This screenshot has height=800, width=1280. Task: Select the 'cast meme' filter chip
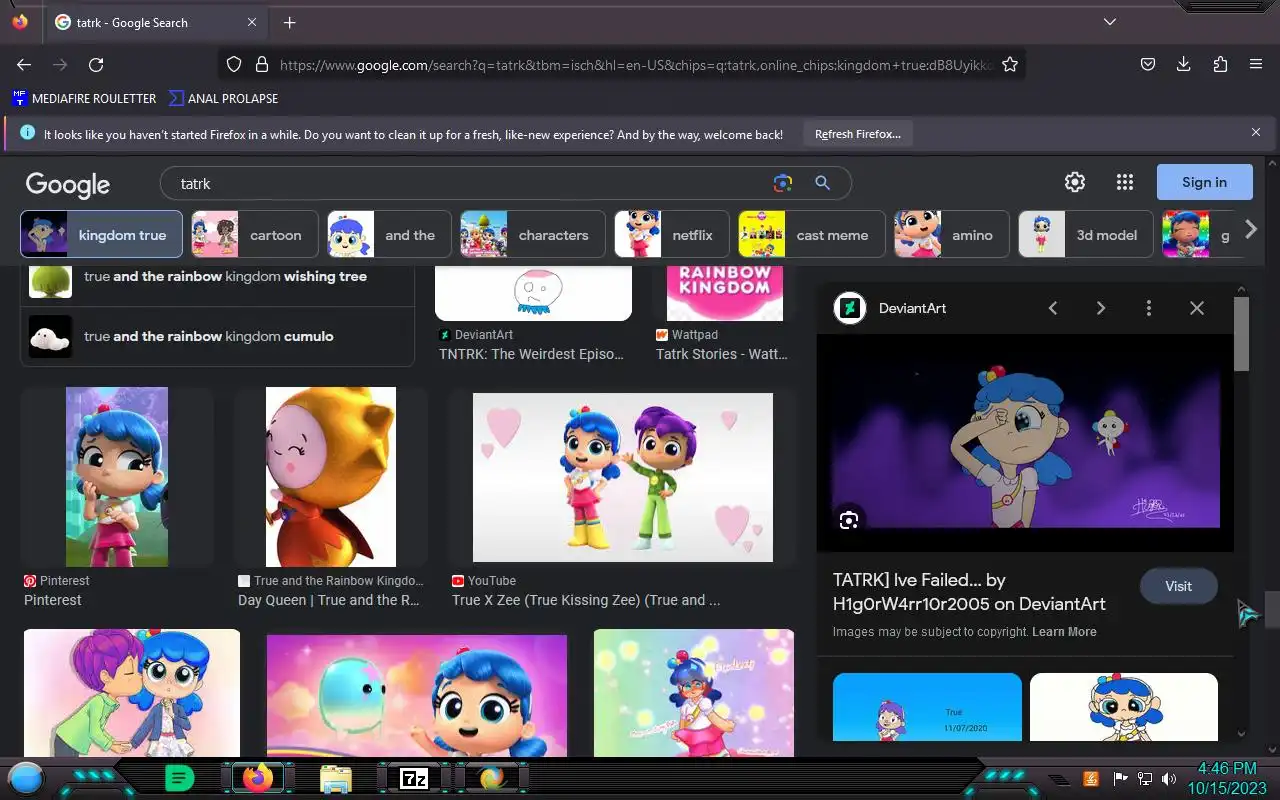(x=811, y=235)
